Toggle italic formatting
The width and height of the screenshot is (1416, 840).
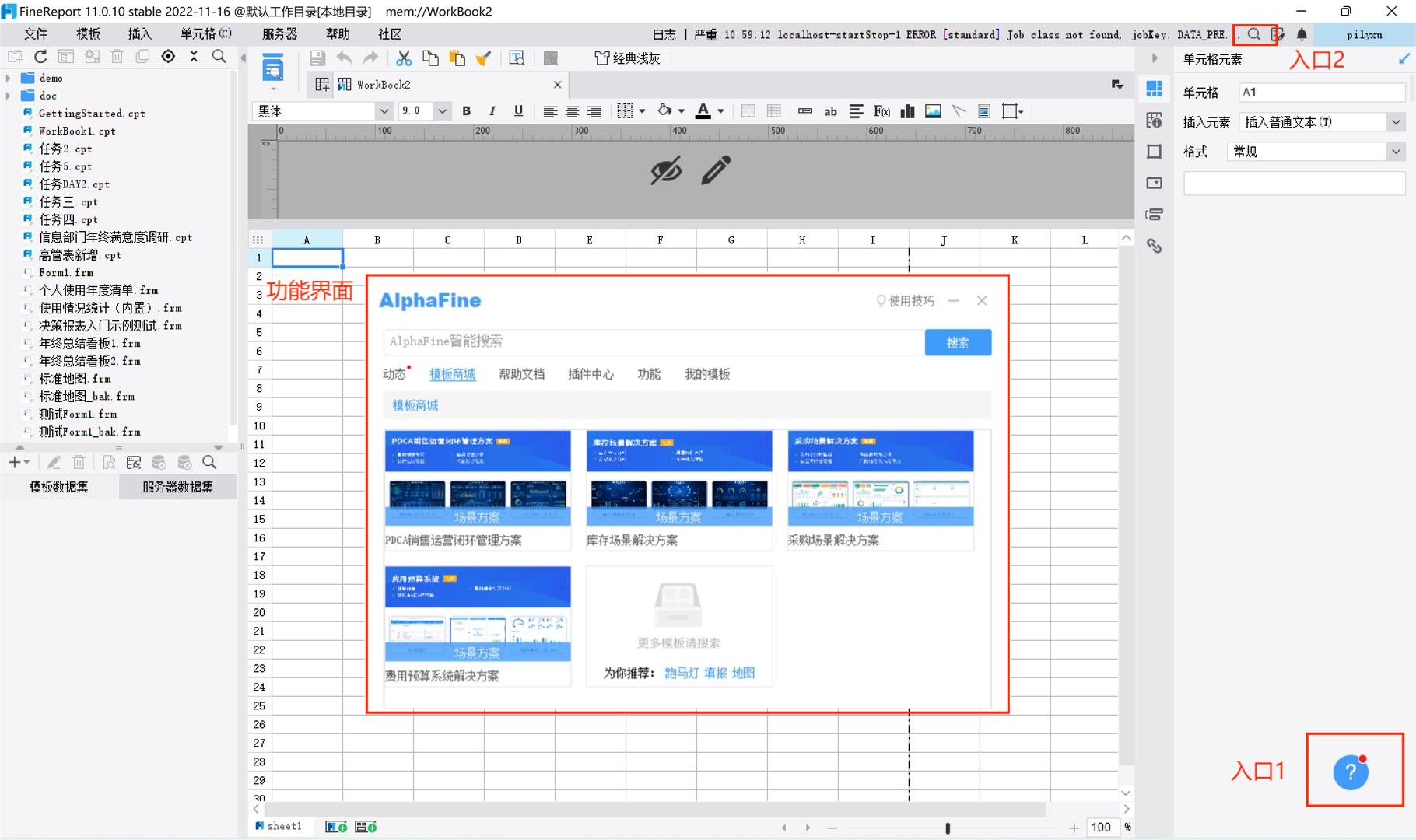click(492, 111)
